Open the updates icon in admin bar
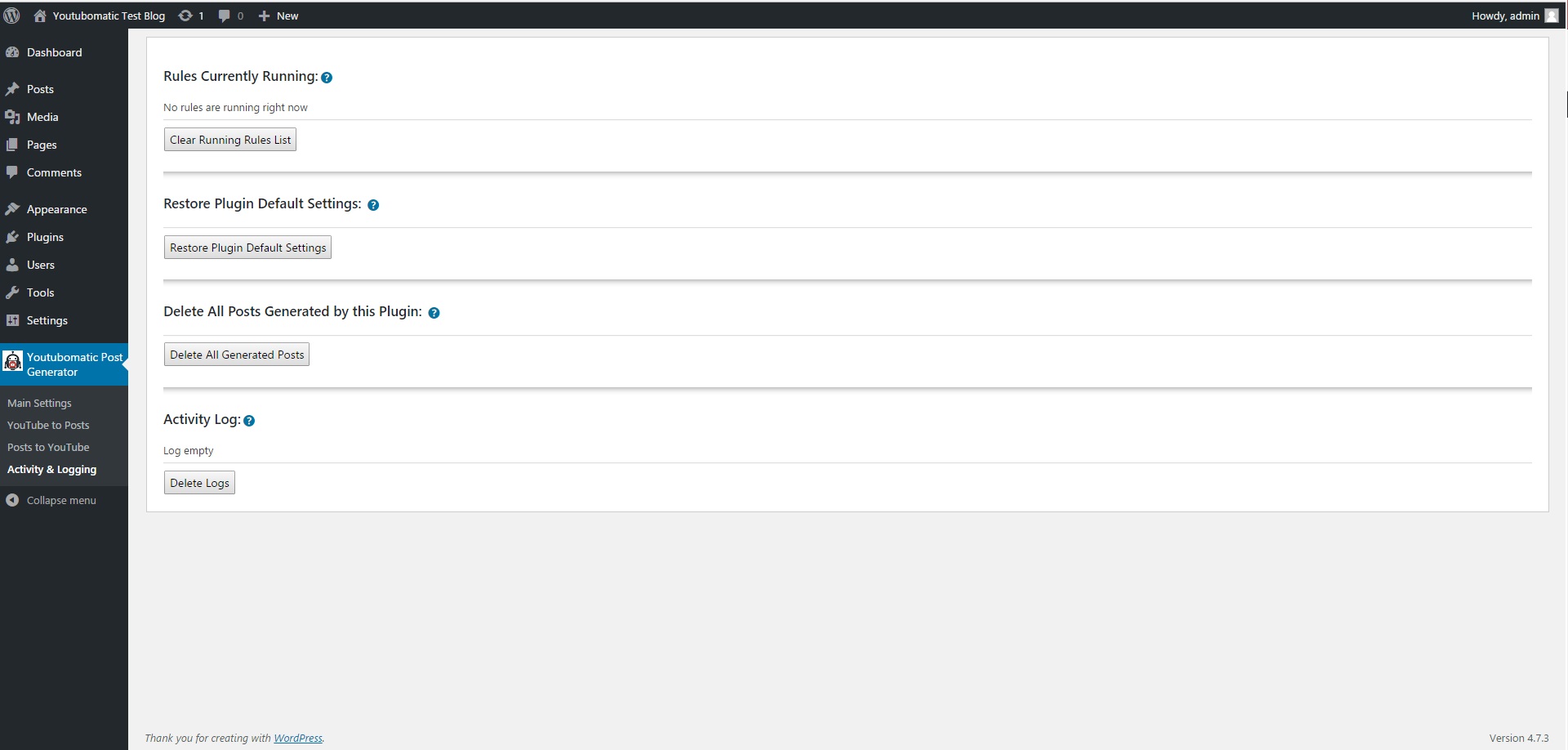1568x750 pixels. (x=185, y=16)
